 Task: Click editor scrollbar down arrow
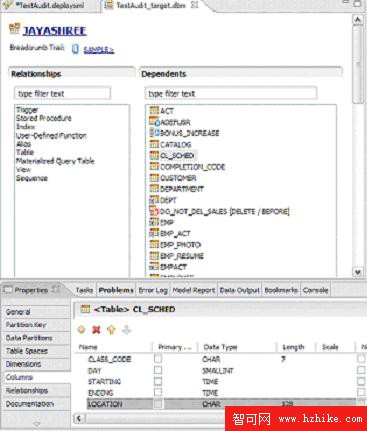[x=358, y=272]
